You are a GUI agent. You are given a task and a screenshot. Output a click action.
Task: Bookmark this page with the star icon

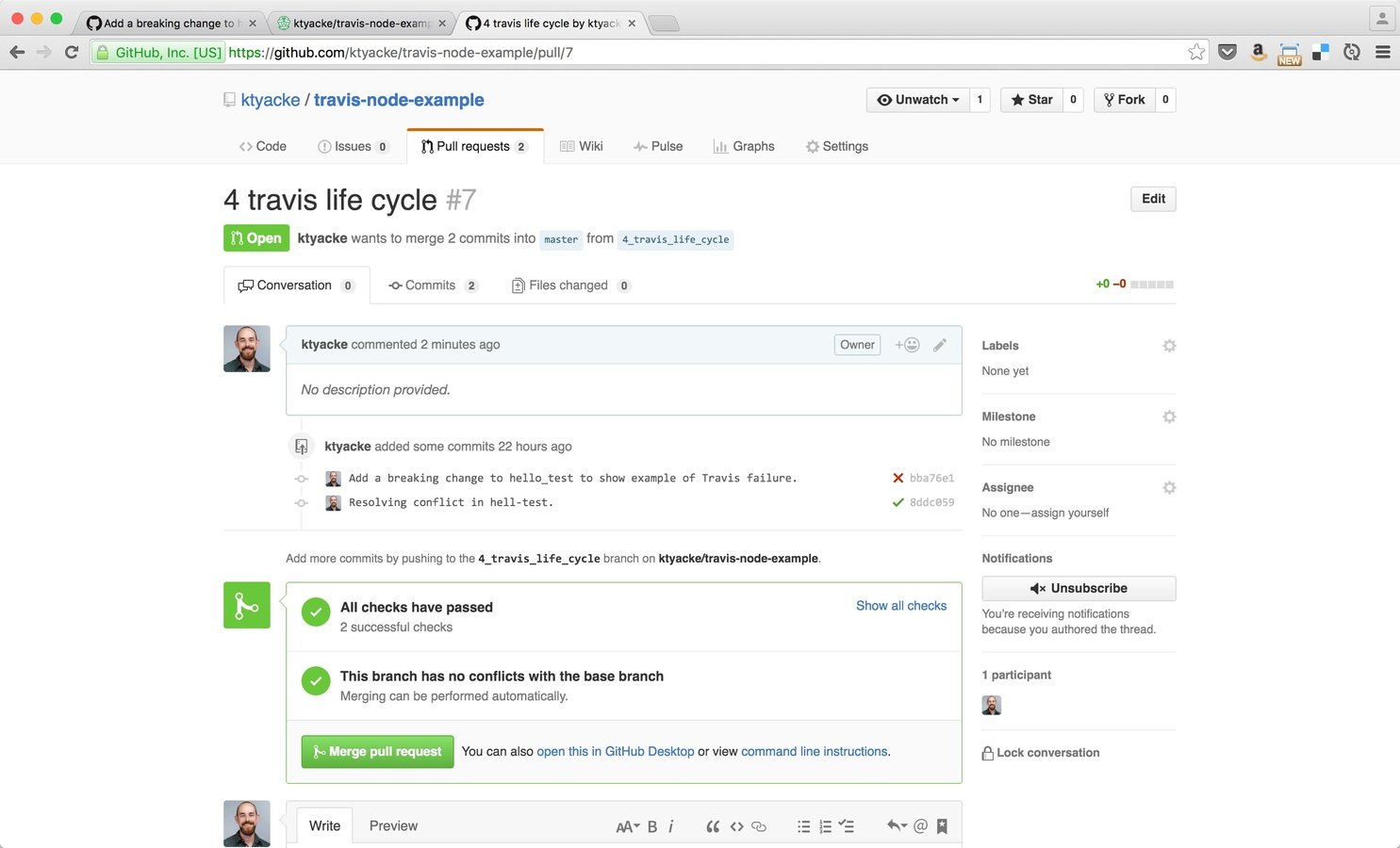point(1196,52)
